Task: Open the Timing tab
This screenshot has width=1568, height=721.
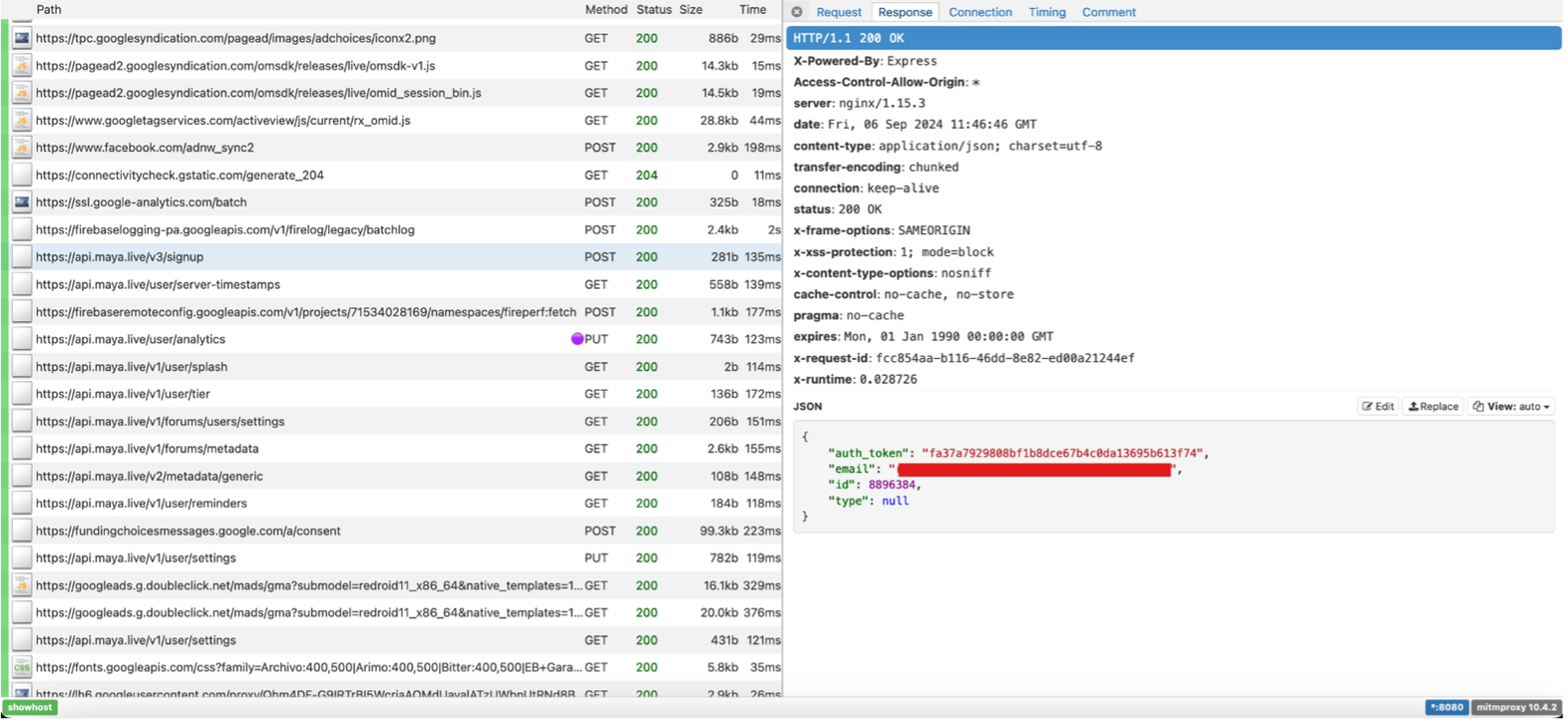Action: click(1047, 12)
